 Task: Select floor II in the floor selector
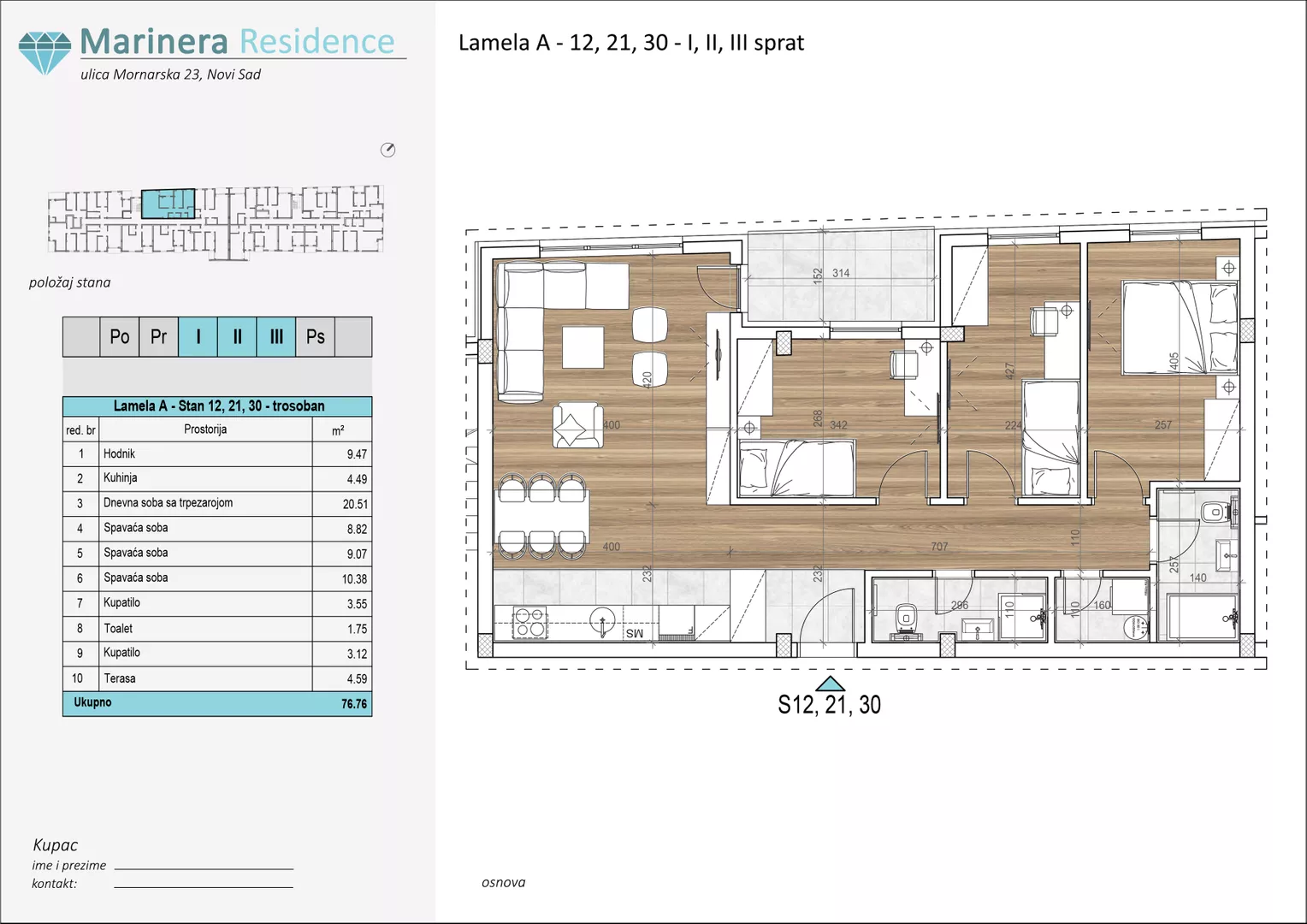[237, 337]
